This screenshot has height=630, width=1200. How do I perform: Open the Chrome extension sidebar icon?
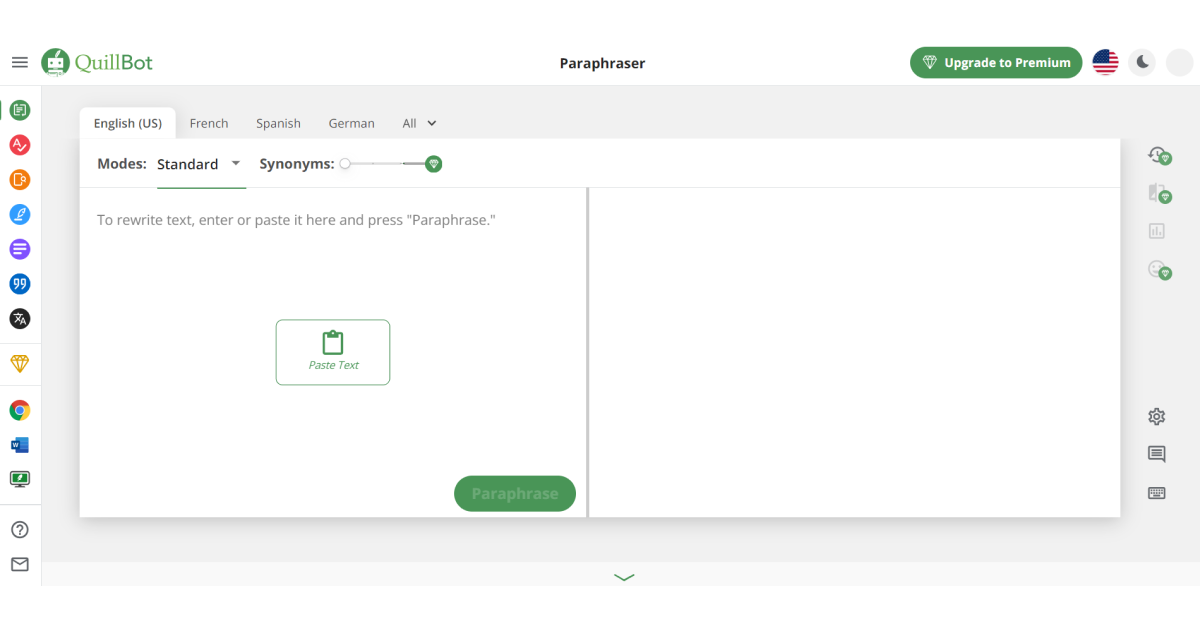[19, 410]
